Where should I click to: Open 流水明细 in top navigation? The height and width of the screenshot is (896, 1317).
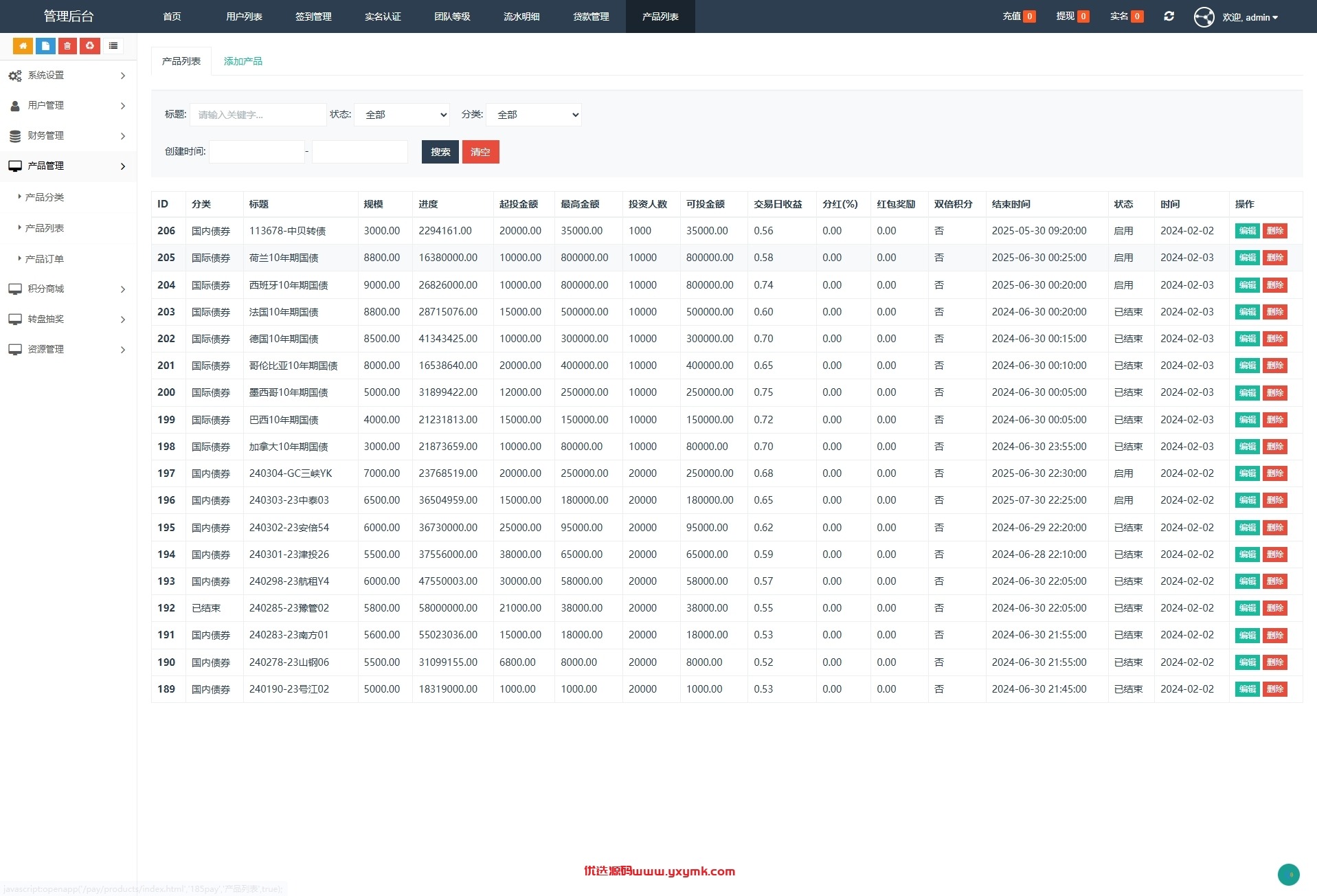click(521, 16)
